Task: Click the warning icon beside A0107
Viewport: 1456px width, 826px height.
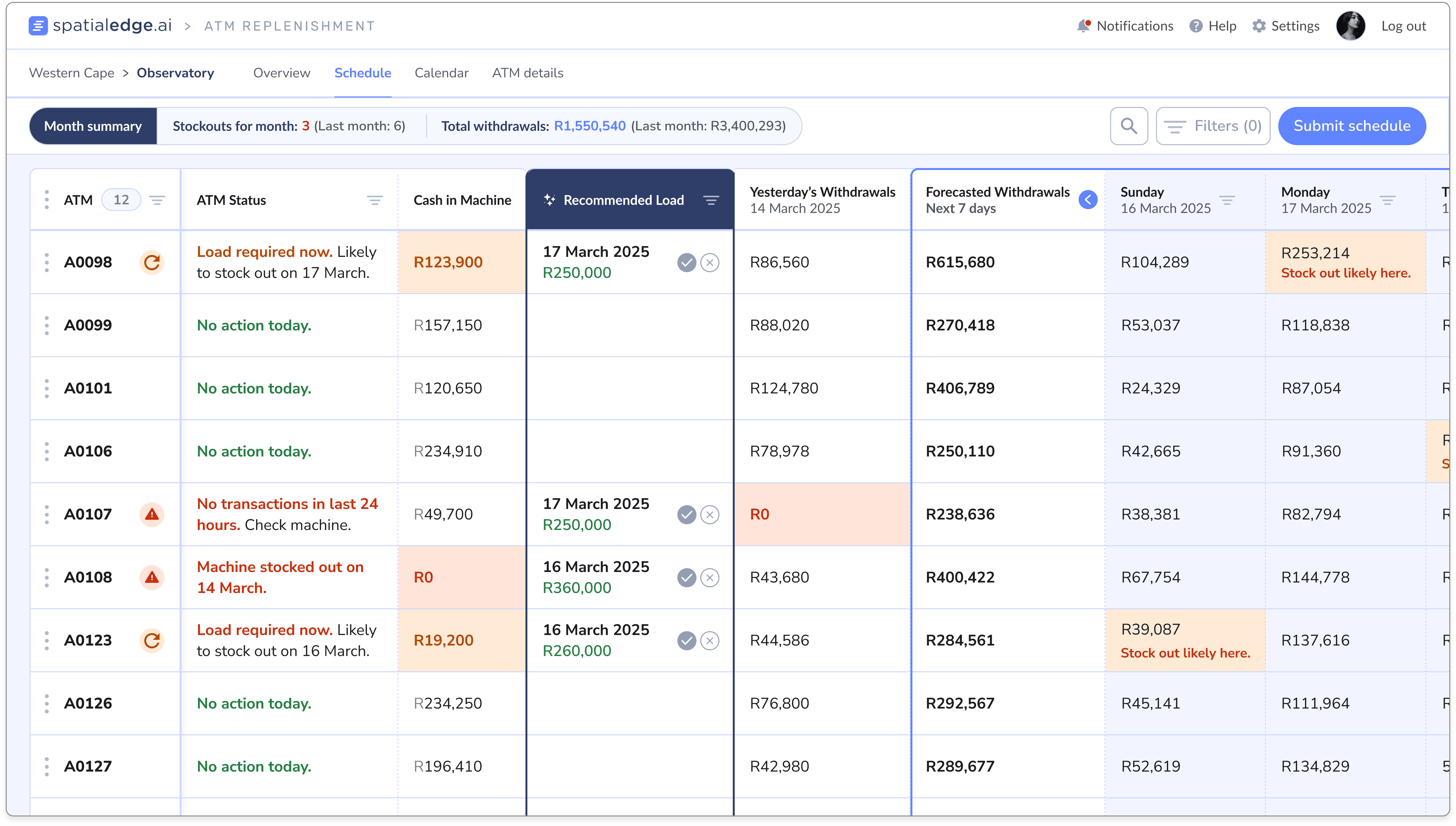Action: (152, 514)
